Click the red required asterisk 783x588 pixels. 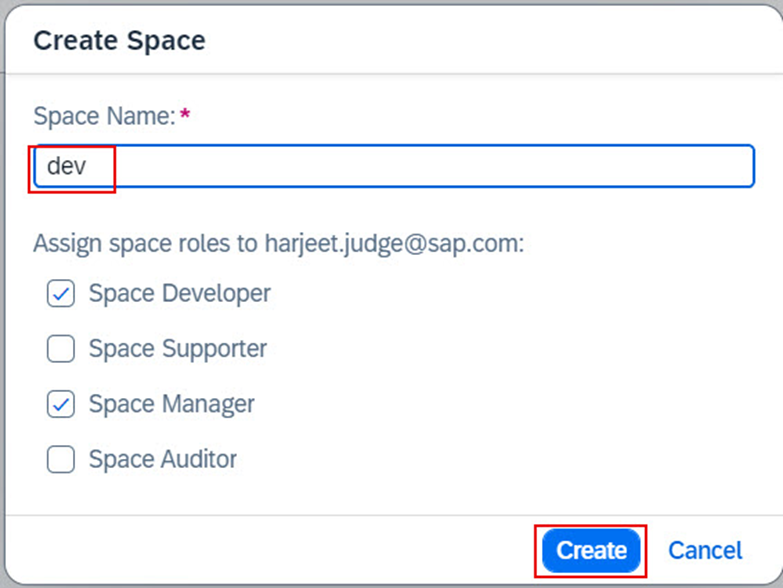coord(185,115)
